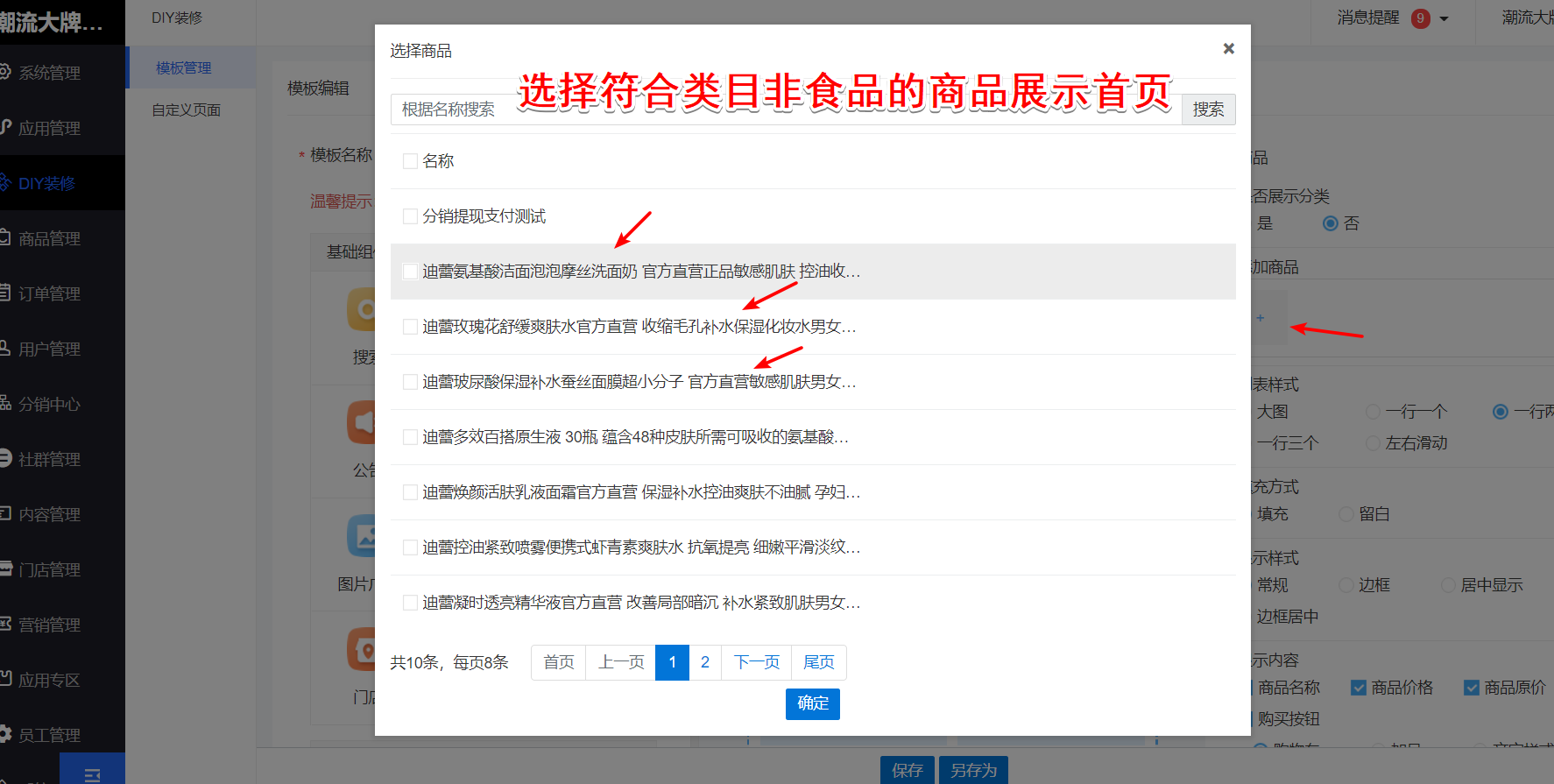
Task: Check the 迪蕾多效百搭原生液 product
Action: [410, 437]
